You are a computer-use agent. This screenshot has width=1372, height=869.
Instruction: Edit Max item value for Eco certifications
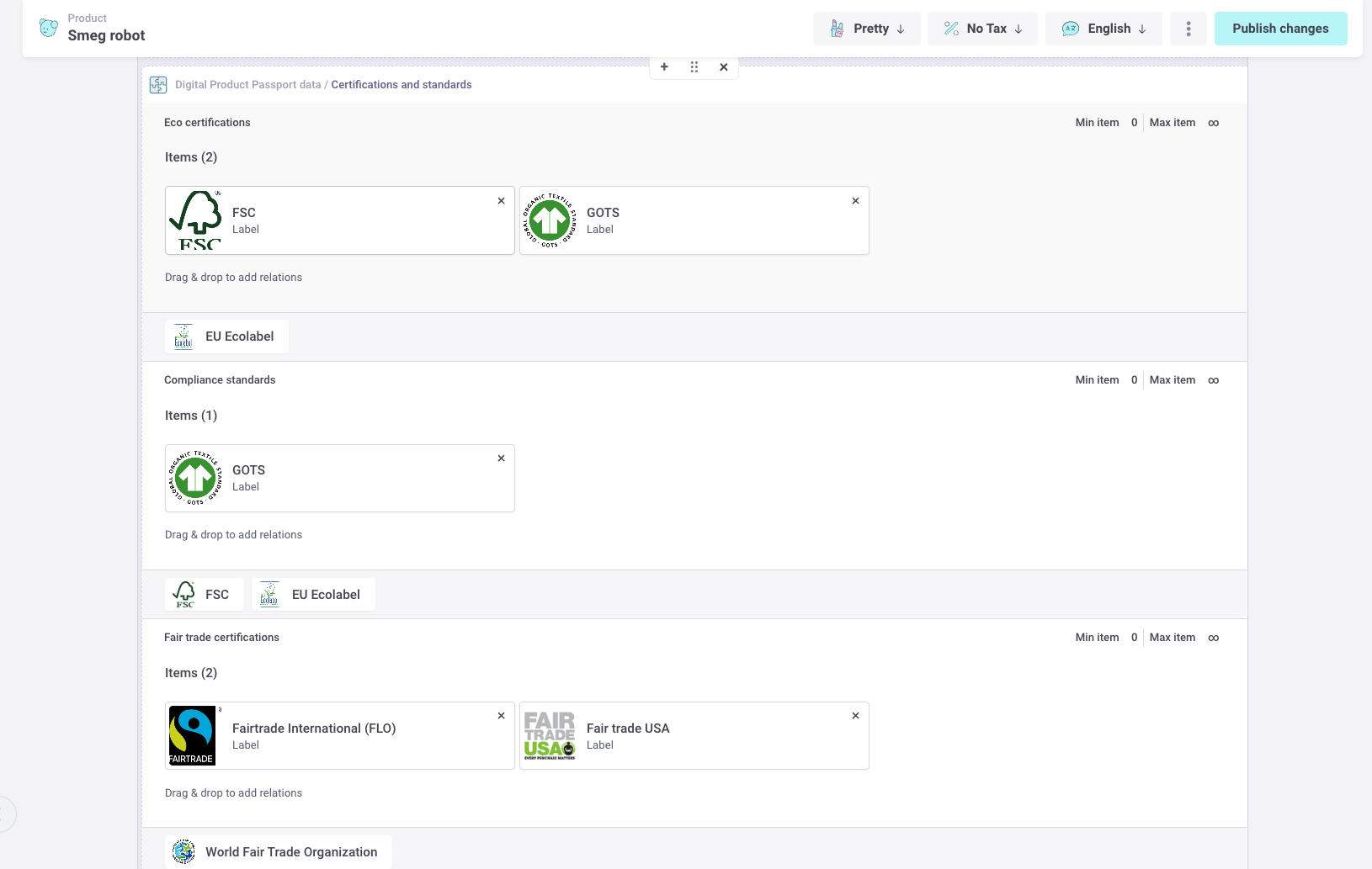1213,123
